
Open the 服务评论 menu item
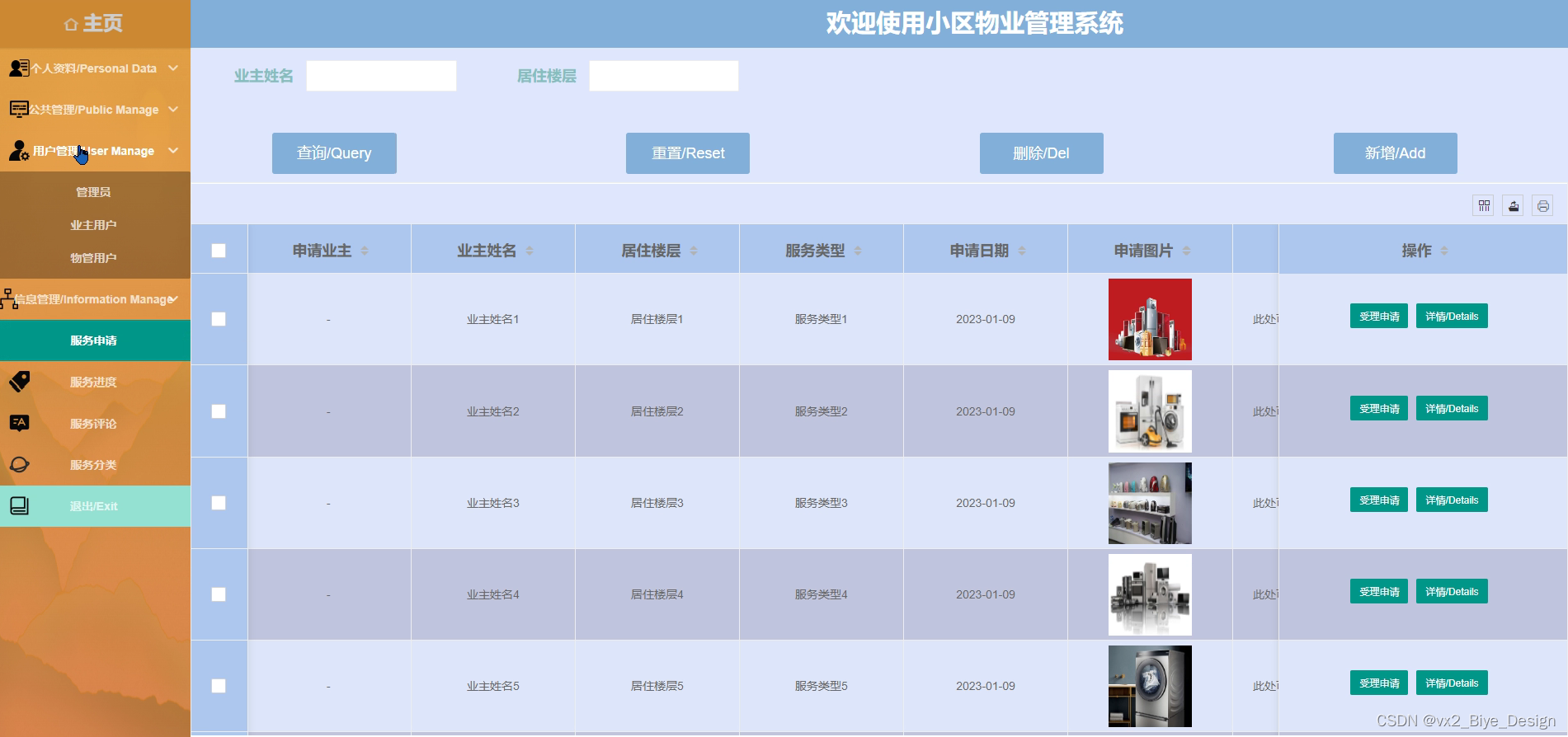point(95,423)
